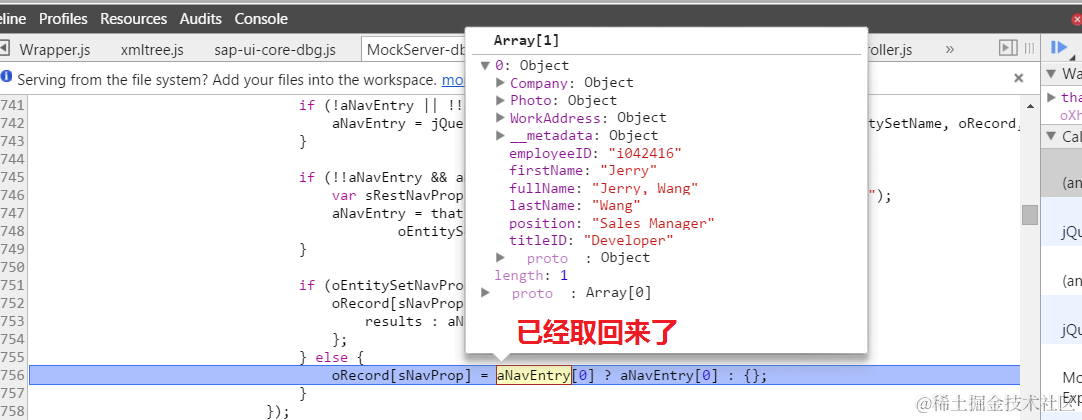
Task: Click the titleID "Developer" value
Action: (x=628, y=241)
